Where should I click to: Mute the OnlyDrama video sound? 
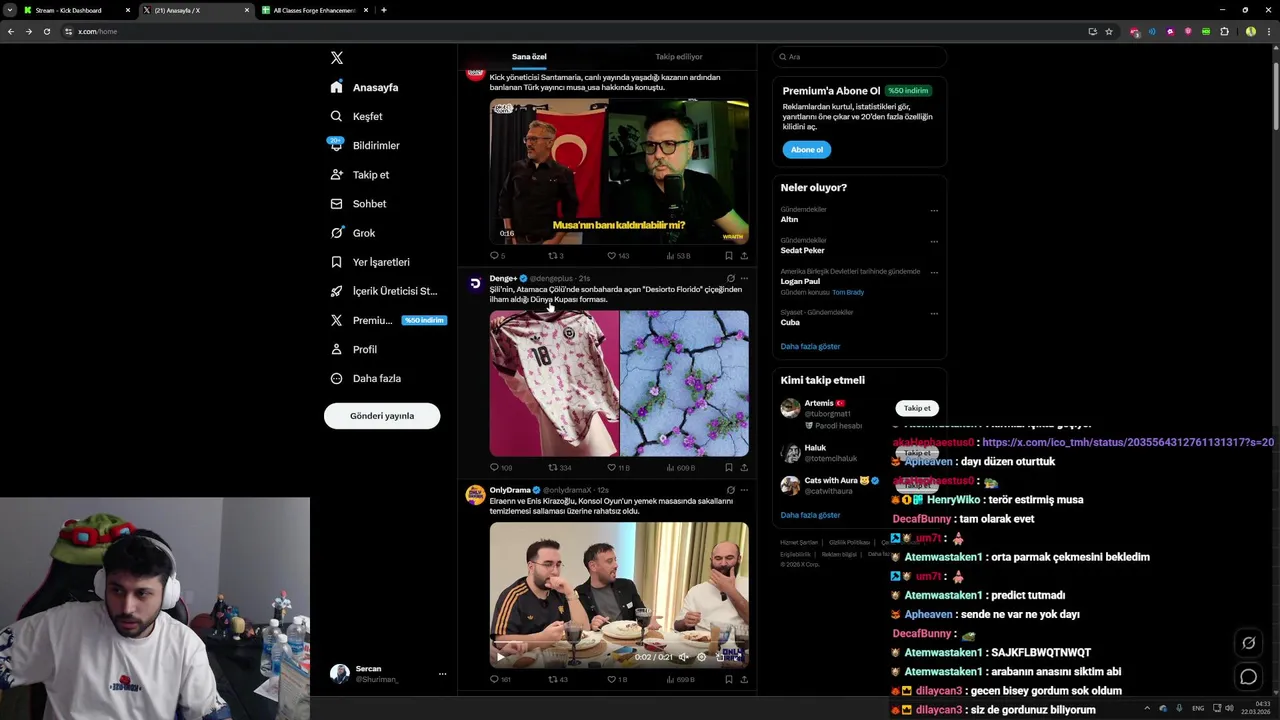click(684, 657)
